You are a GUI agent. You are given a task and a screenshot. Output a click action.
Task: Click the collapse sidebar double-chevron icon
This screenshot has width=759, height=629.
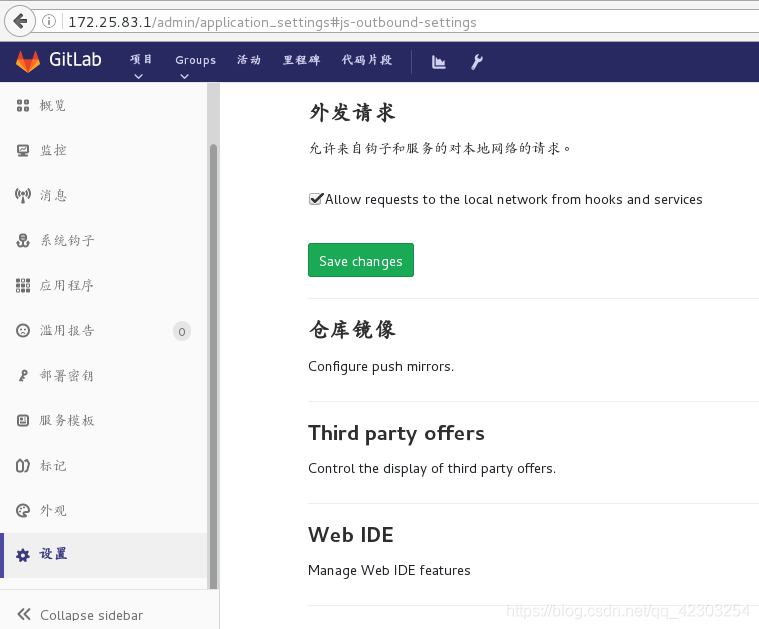(24, 614)
